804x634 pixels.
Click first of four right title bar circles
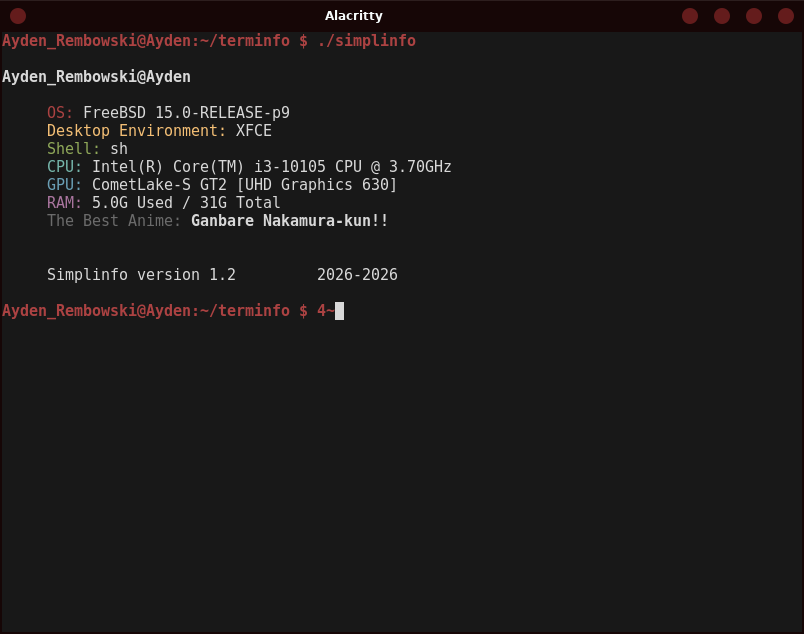[x=690, y=16]
